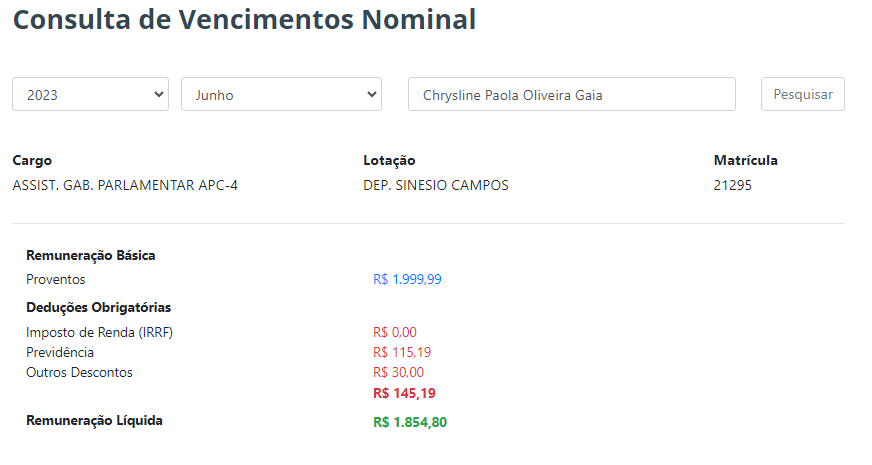872x465 pixels.
Task: Open the 2023 year dropdown
Action: click(90, 94)
